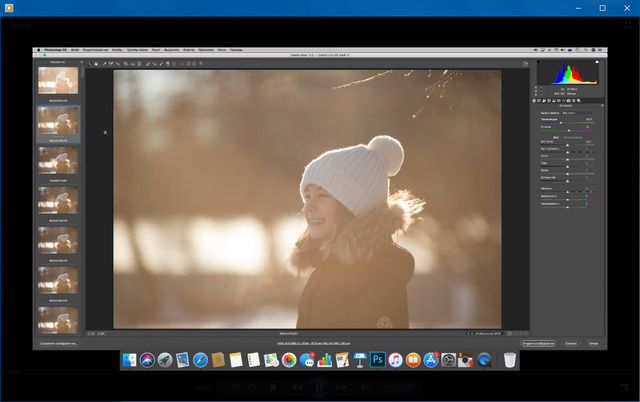
Task: Open the Файл menu in menu bar
Action: point(74,49)
